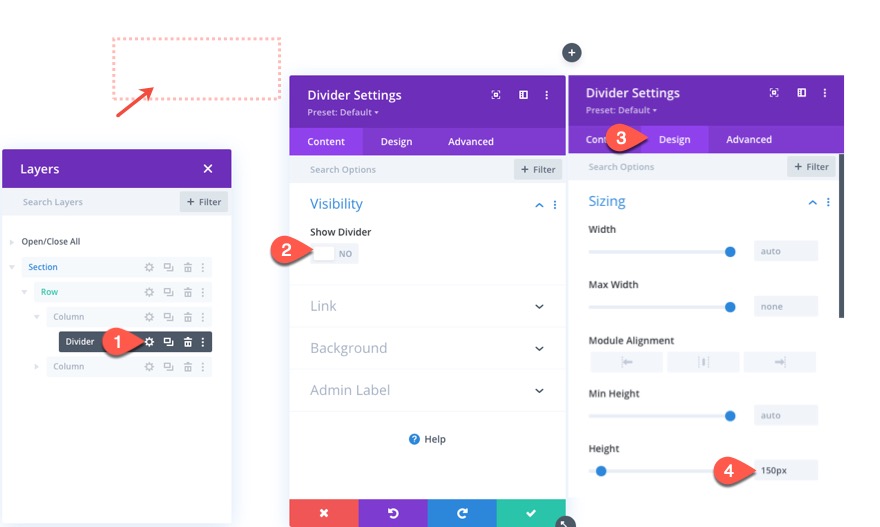The image size is (880, 527).
Task: Discard changes with red X button
Action: click(x=324, y=513)
